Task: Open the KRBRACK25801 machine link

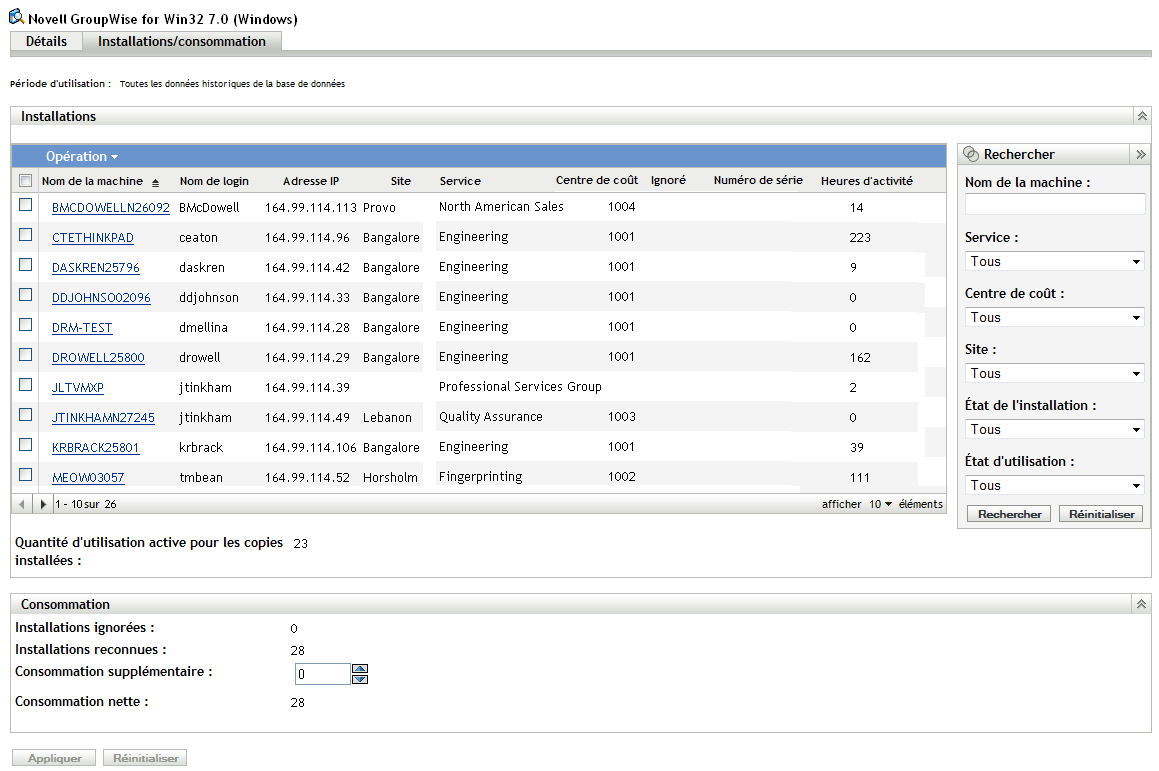Action: 95,448
